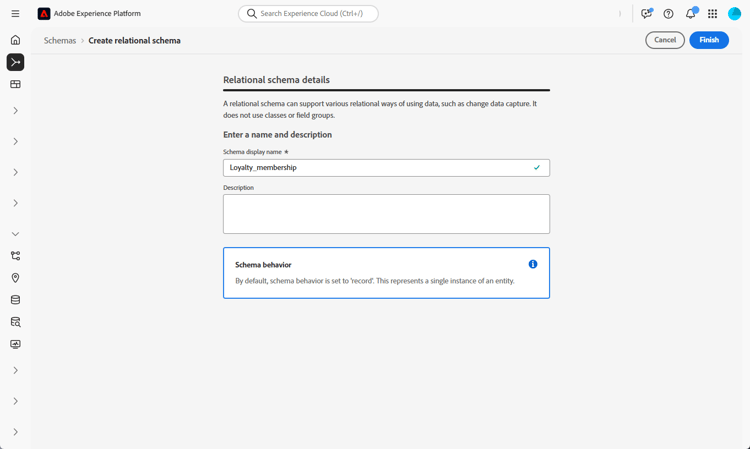Collapse the expanded down-chevron sidebar section

(15, 234)
